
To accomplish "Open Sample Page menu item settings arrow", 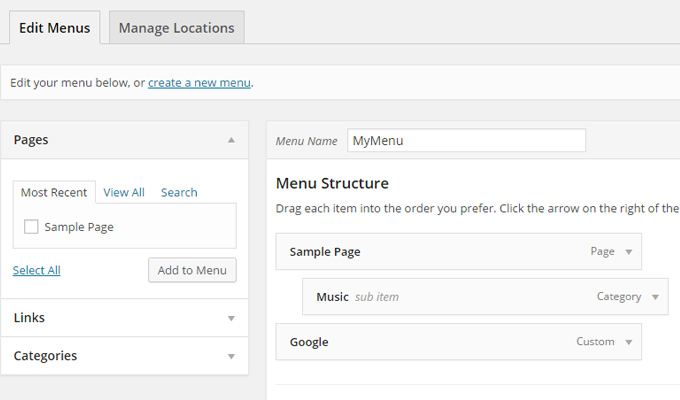I will [628, 252].
